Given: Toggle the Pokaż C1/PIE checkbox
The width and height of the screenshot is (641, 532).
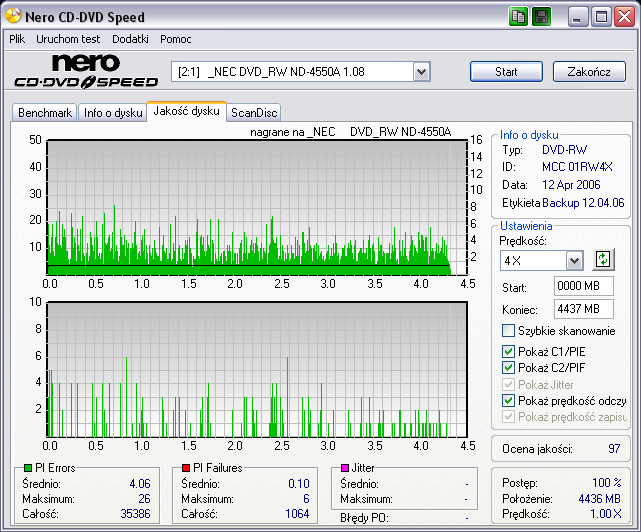Looking at the screenshot, I should point(508,351).
